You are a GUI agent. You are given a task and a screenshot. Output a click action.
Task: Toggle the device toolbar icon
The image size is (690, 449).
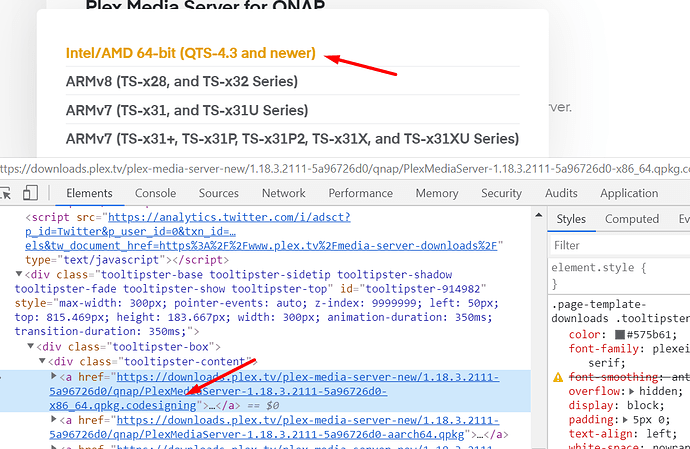pyautogui.click(x=30, y=193)
